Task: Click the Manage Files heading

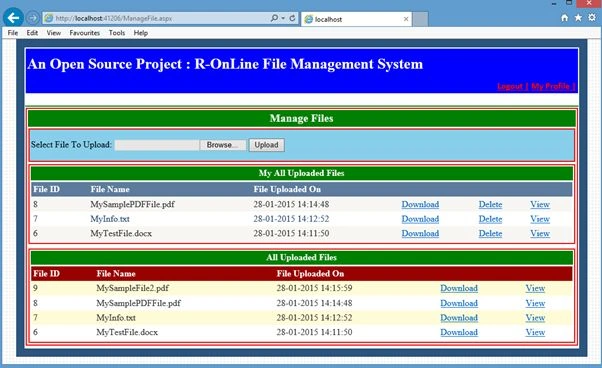Action: (301, 118)
